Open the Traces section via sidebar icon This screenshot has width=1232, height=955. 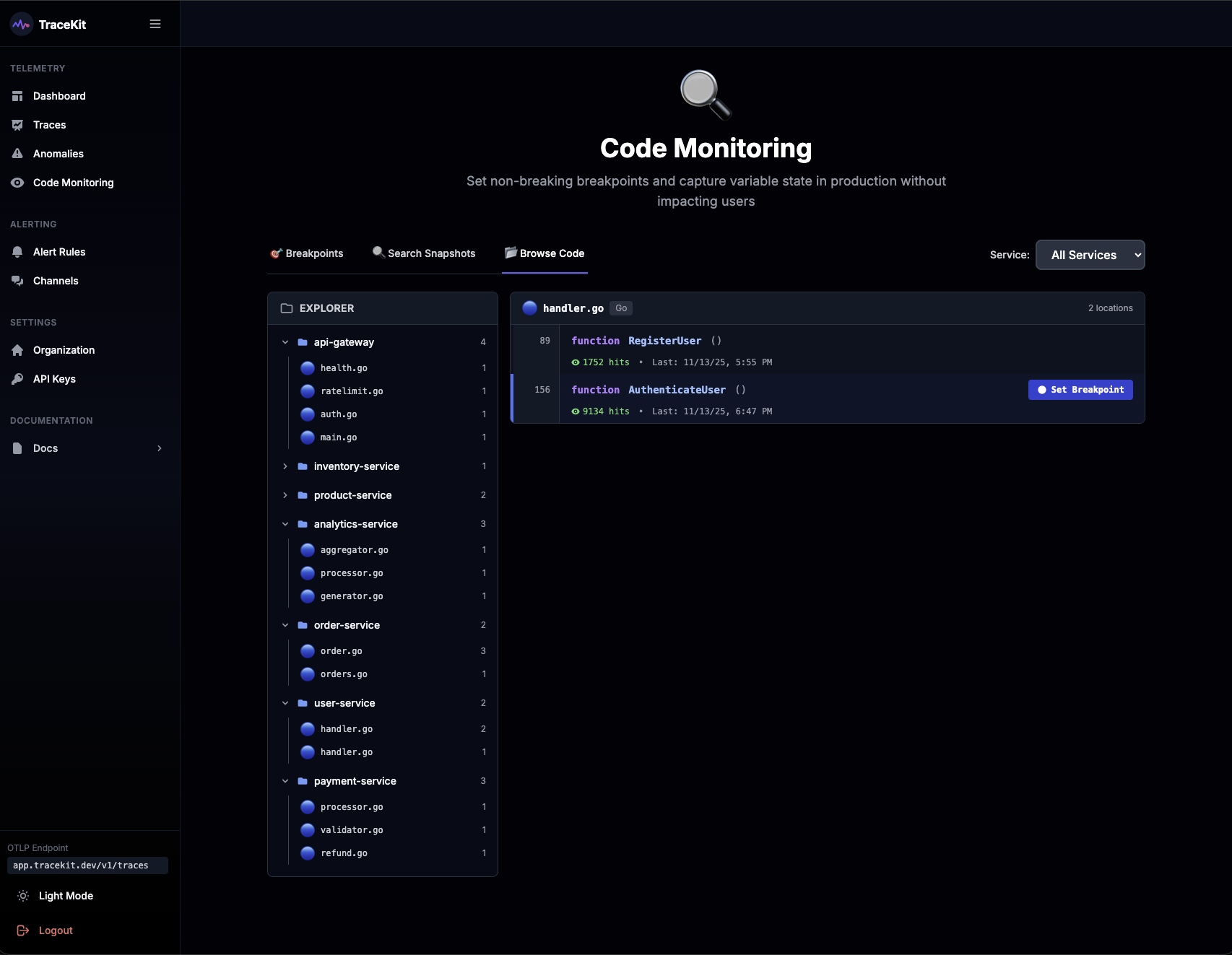point(17,124)
